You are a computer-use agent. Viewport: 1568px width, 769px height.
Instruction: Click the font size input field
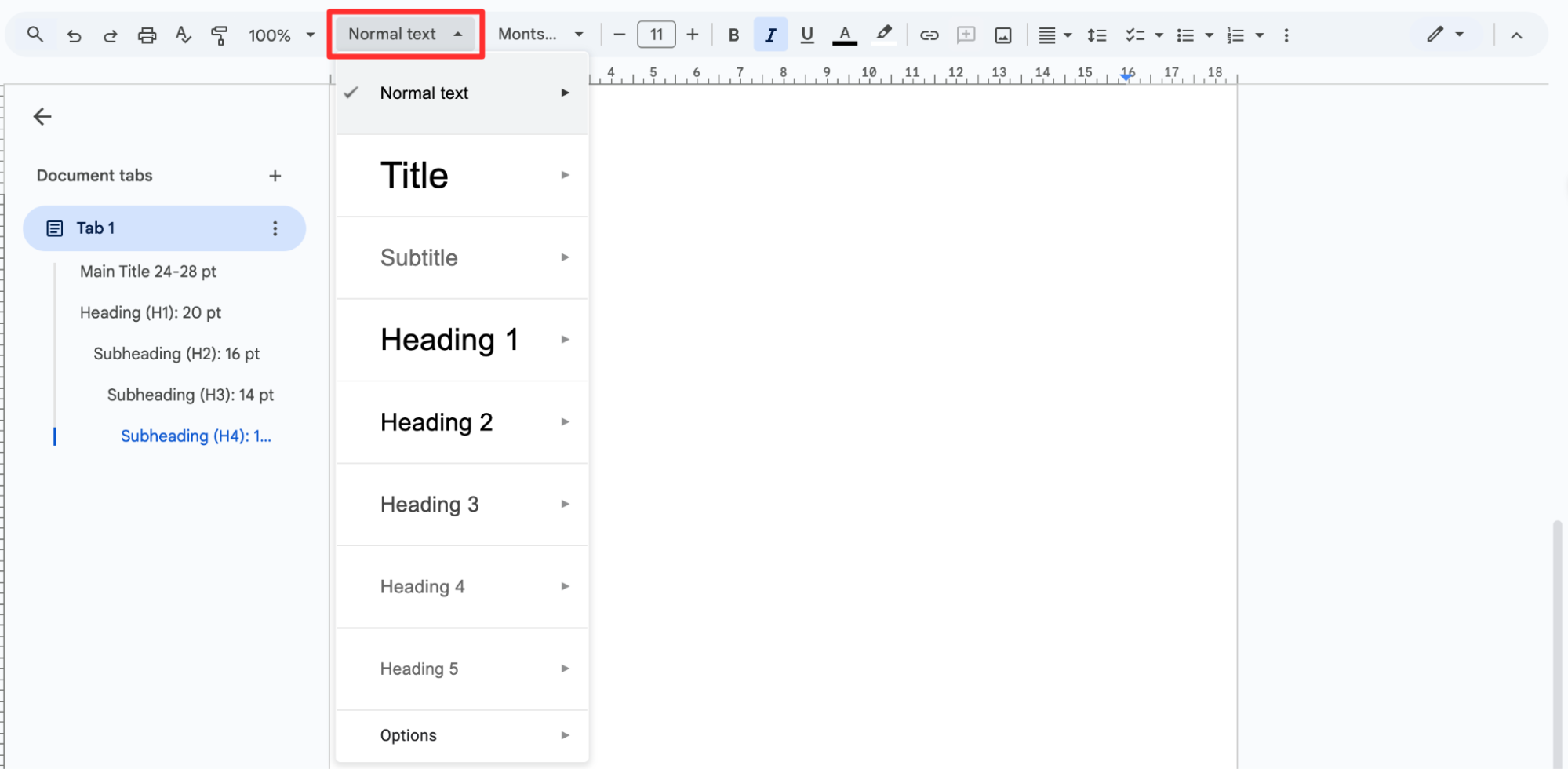tap(656, 35)
